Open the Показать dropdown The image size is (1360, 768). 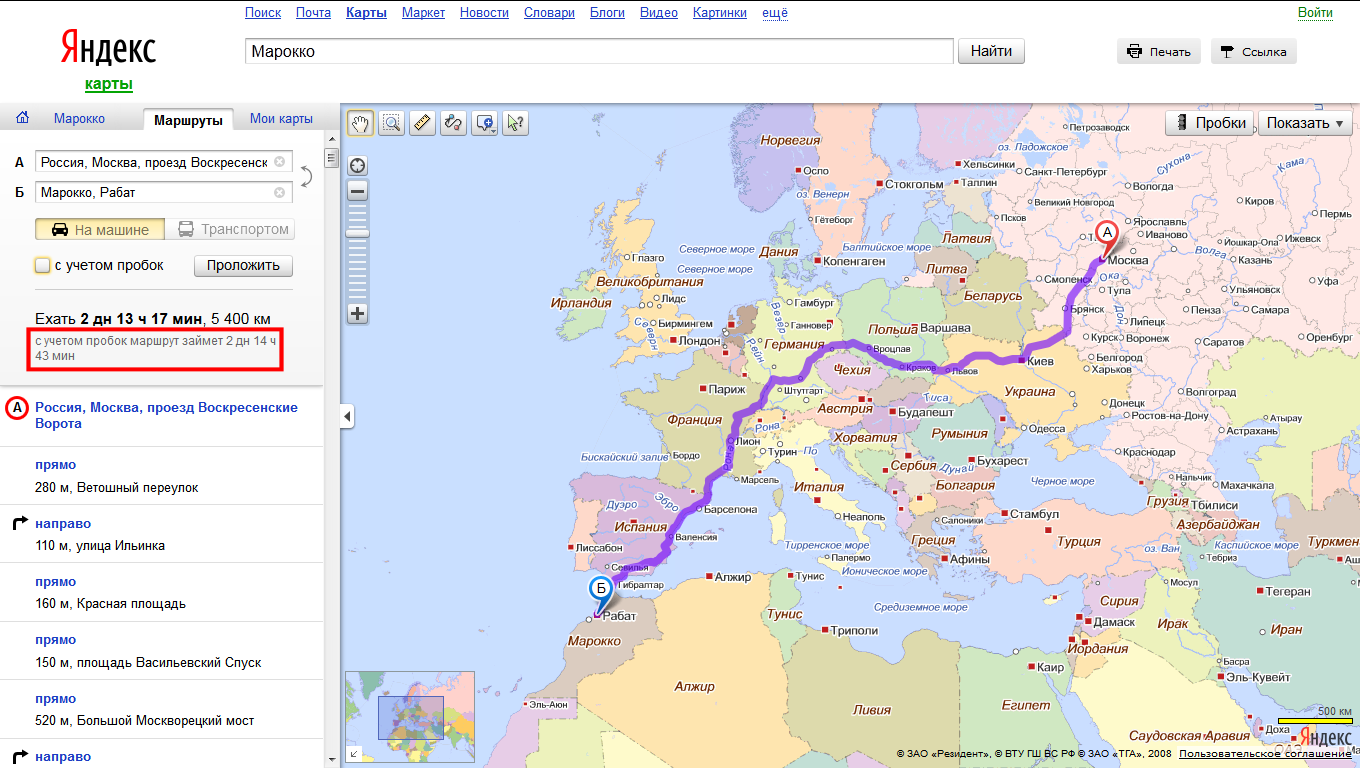point(1305,123)
